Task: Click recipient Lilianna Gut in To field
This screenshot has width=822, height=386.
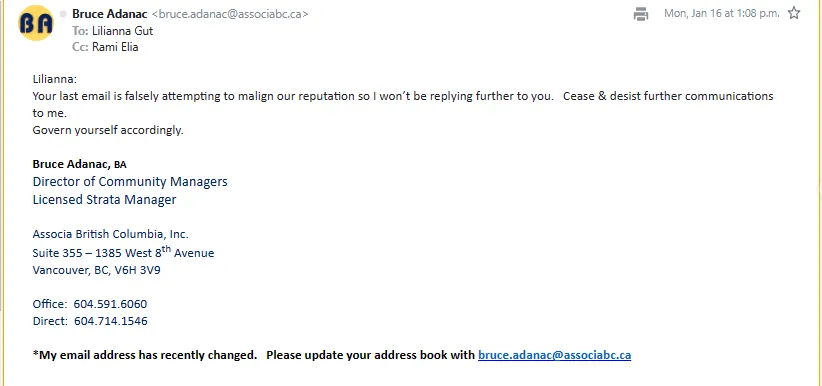Action: (x=122, y=31)
